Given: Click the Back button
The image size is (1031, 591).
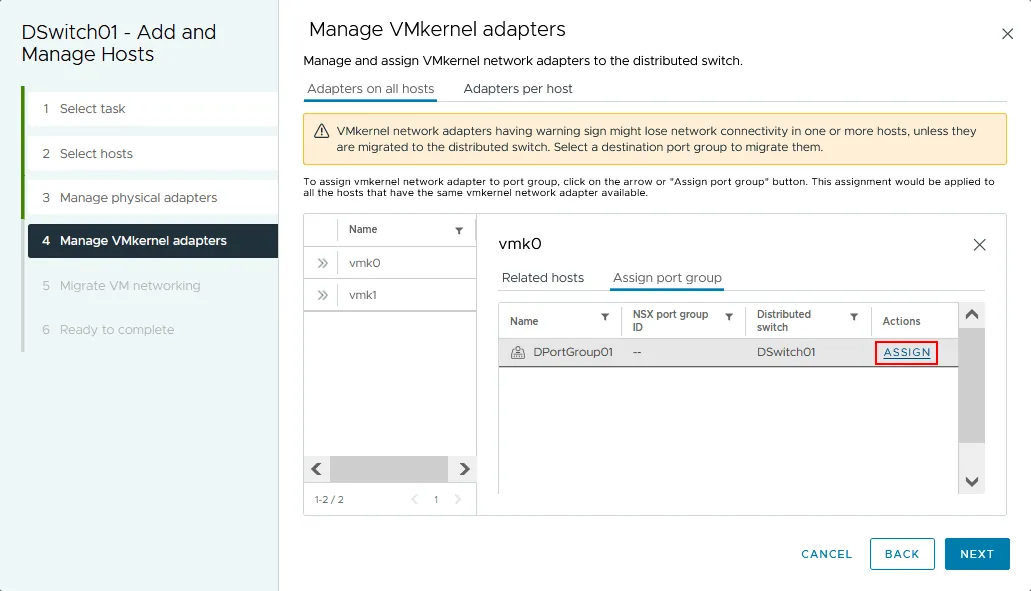Looking at the screenshot, I should pyautogui.click(x=901, y=554).
